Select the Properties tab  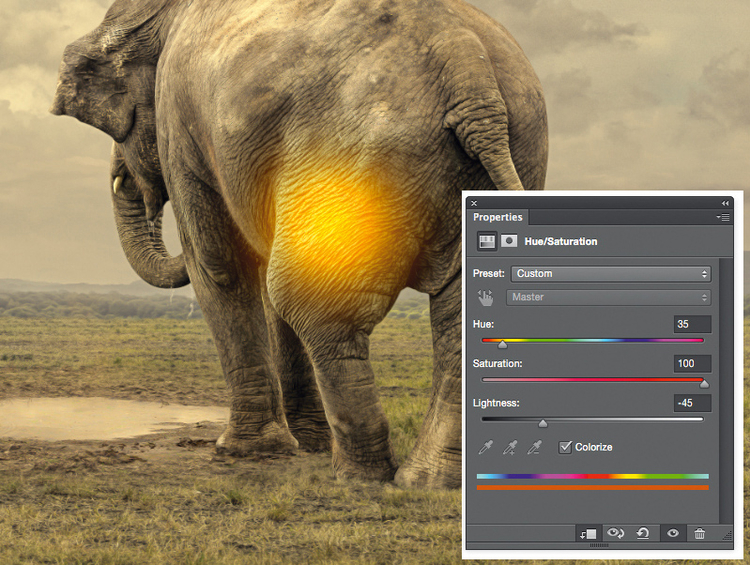coord(497,217)
